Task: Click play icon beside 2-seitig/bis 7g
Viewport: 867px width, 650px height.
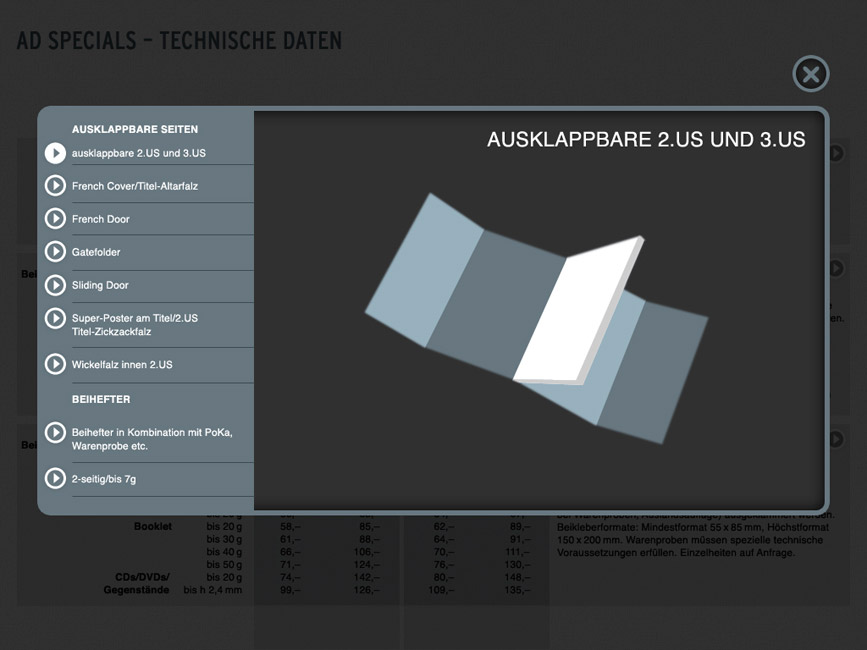Action: click(55, 479)
